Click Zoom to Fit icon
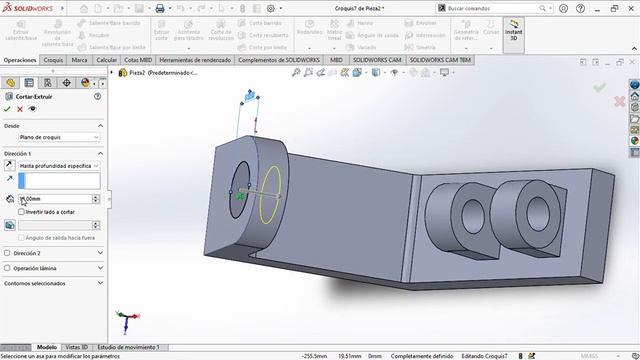 296,73
